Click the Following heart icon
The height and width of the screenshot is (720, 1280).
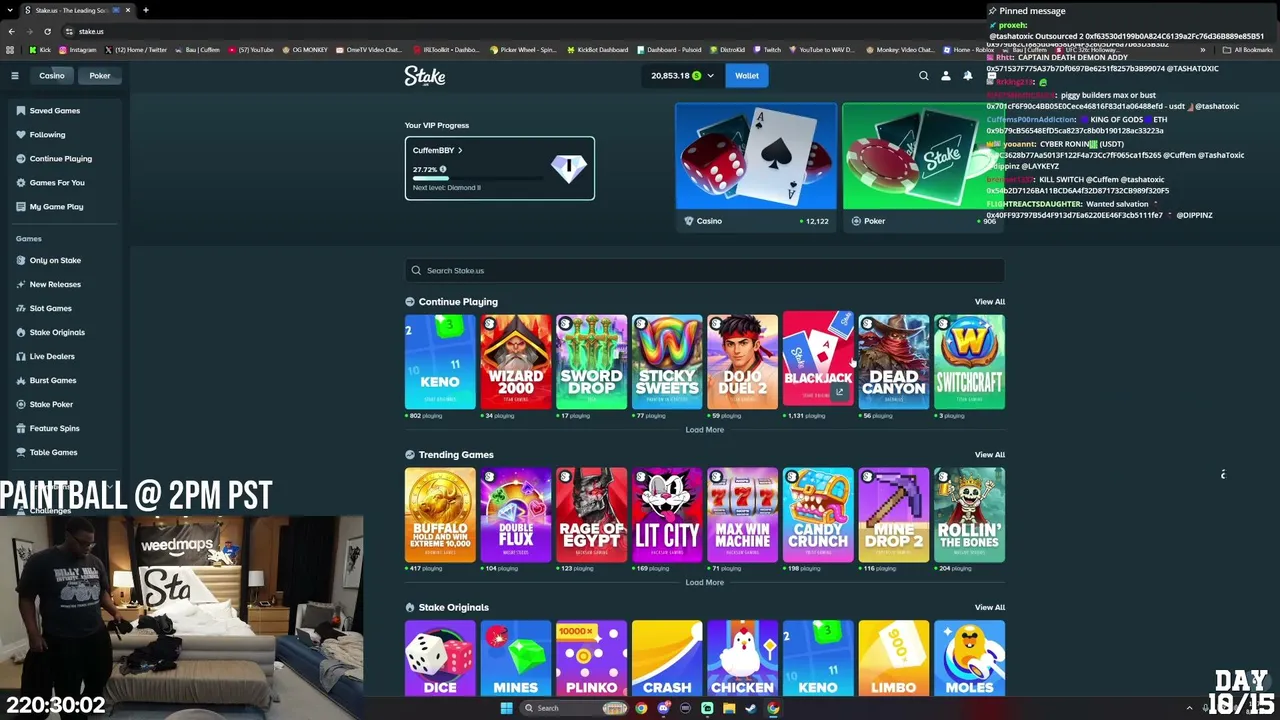21,135
